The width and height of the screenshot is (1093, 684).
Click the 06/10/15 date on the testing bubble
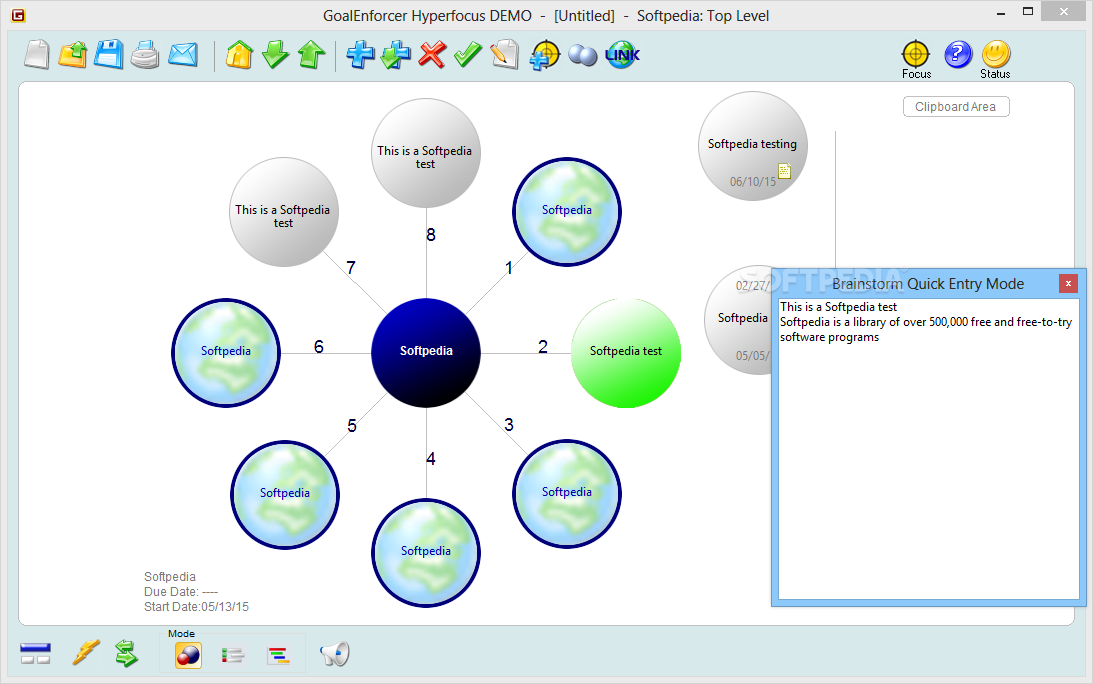tap(753, 181)
